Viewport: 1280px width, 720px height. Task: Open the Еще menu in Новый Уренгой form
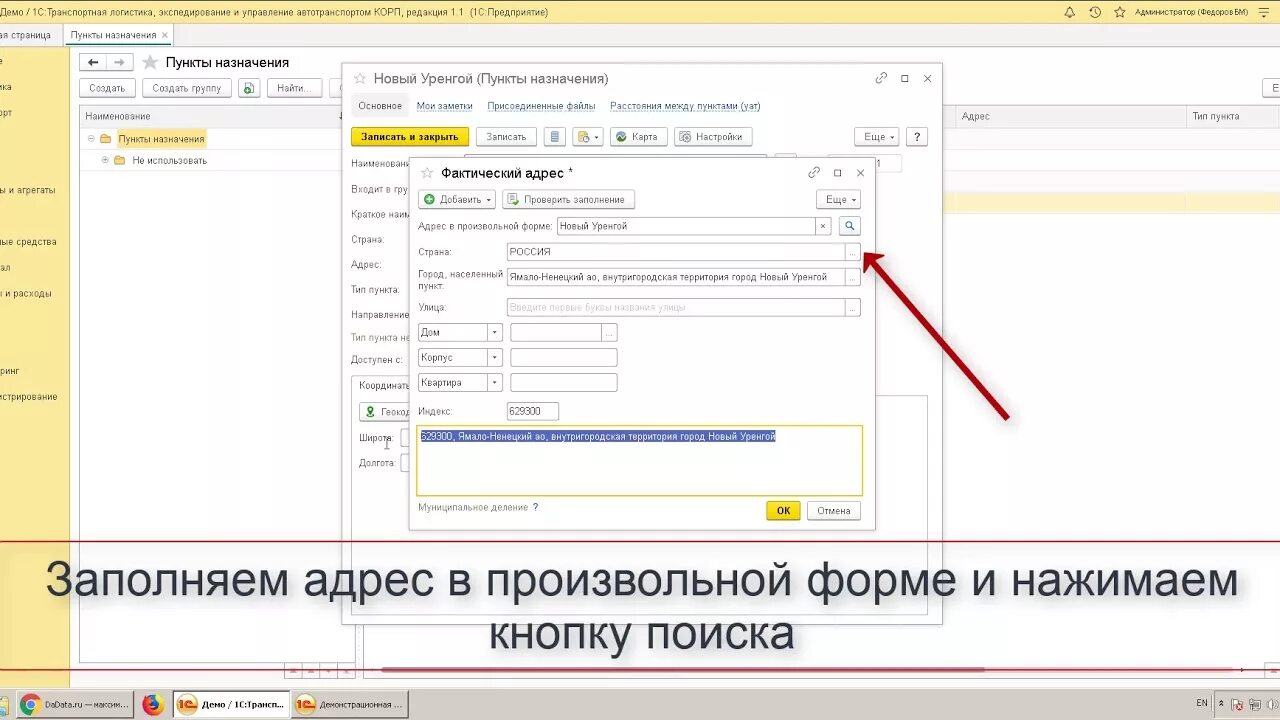click(x=876, y=137)
